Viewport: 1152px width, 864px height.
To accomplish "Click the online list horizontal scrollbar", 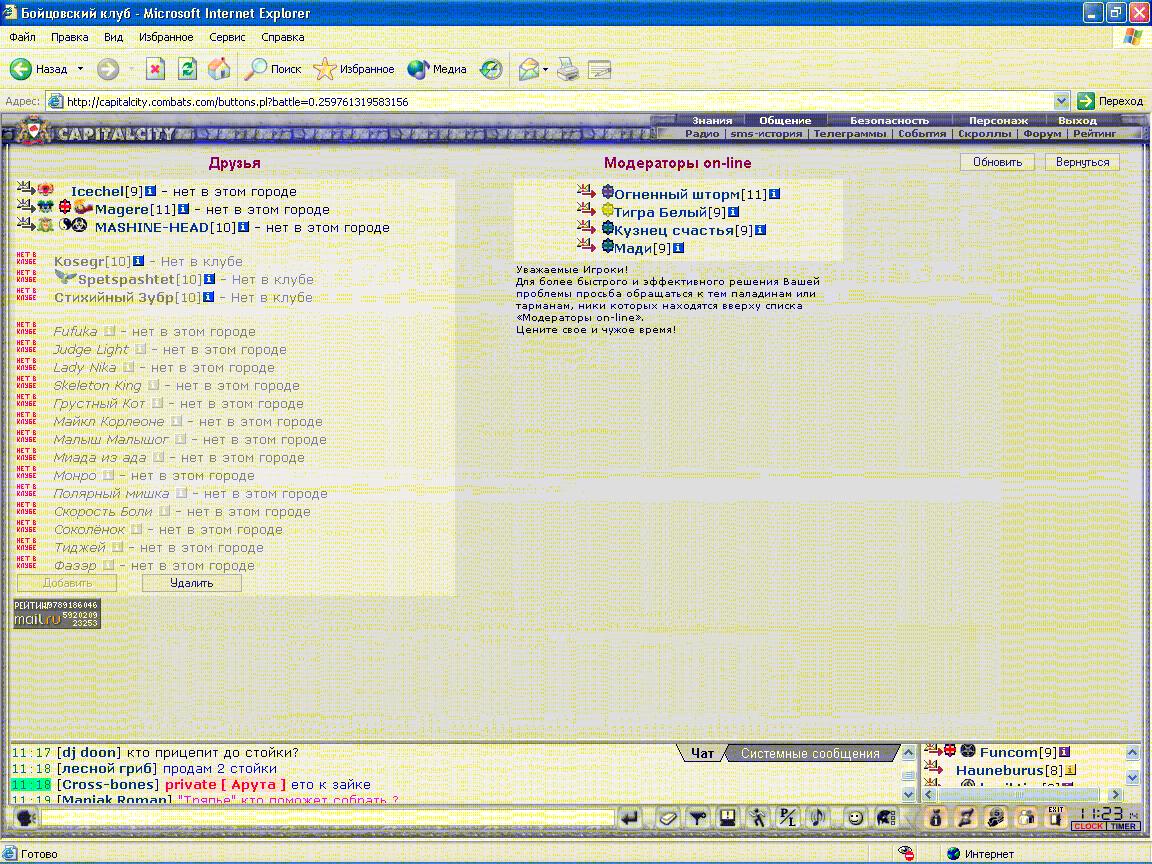I will (1024, 794).
